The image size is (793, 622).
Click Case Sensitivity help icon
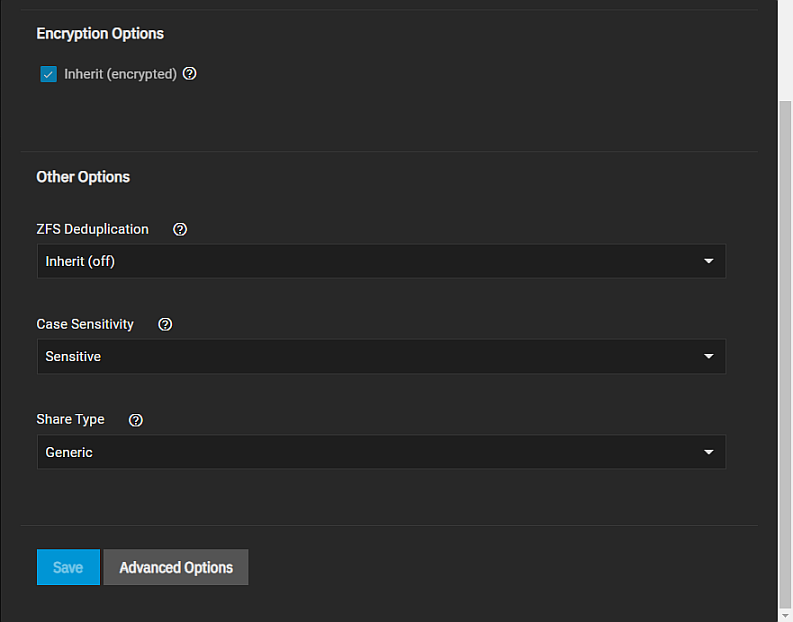pos(166,325)
